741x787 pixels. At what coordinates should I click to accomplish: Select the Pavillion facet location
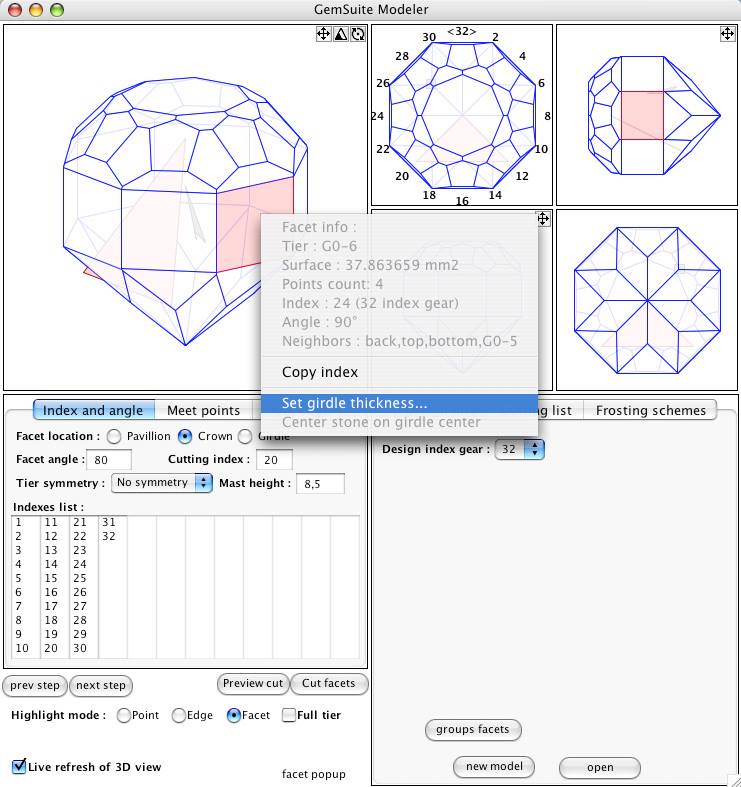(x=114, y=437)
